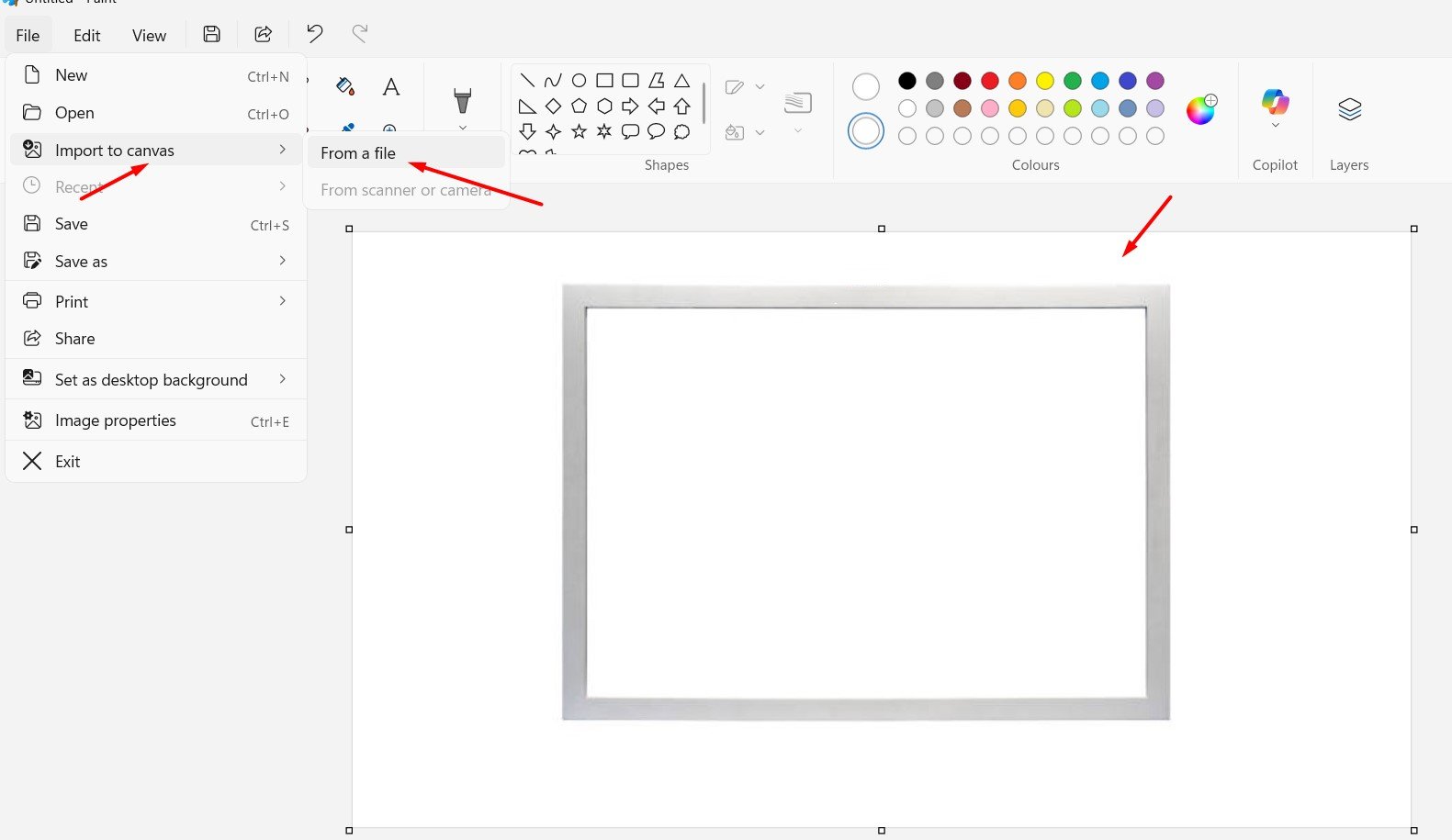Open Image properties from File menu
This screenshot has width=1452, height=840.
pyautogui.click(x=156, y=420)
